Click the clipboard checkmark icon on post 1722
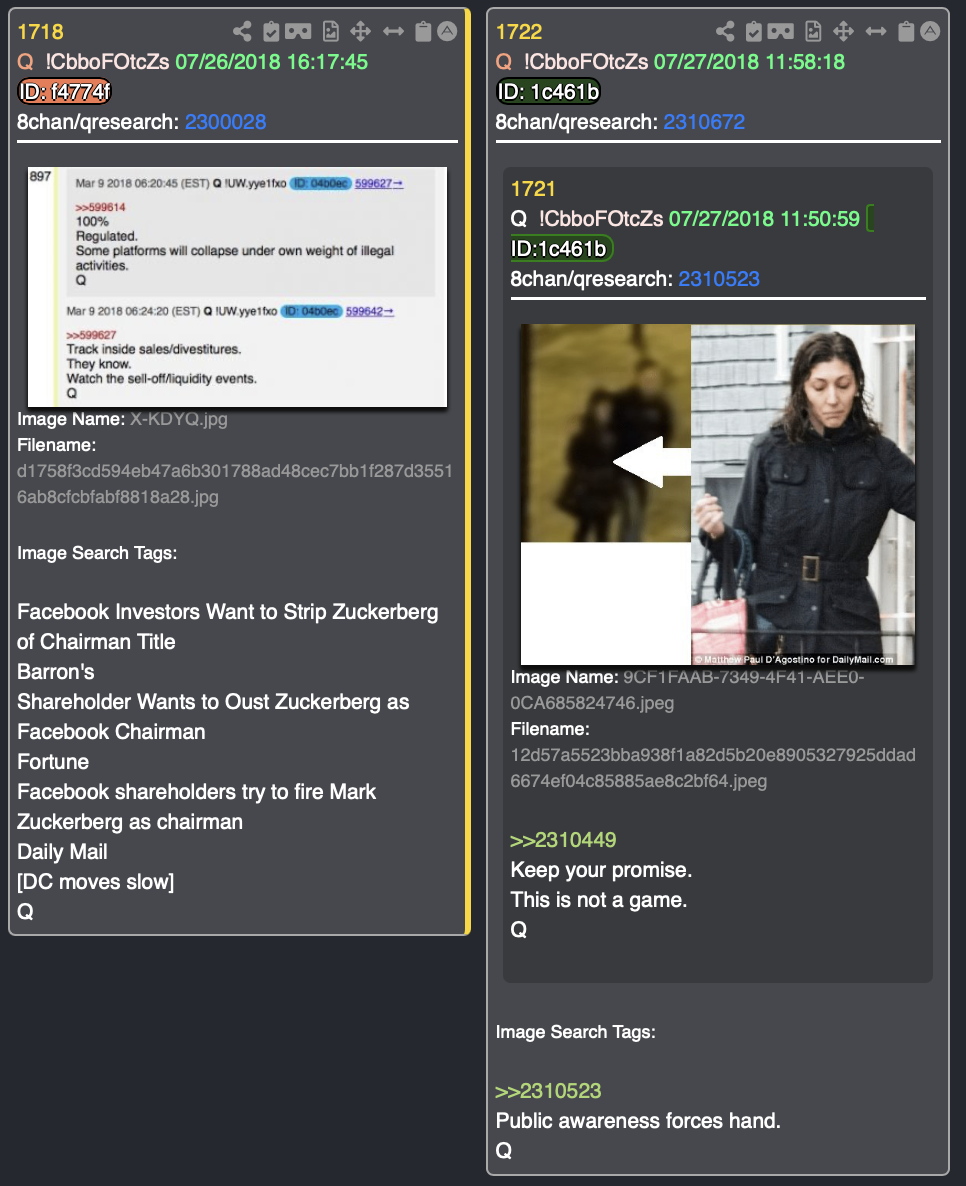Viewport: 966px width, 1186px height. pos(753,31)
